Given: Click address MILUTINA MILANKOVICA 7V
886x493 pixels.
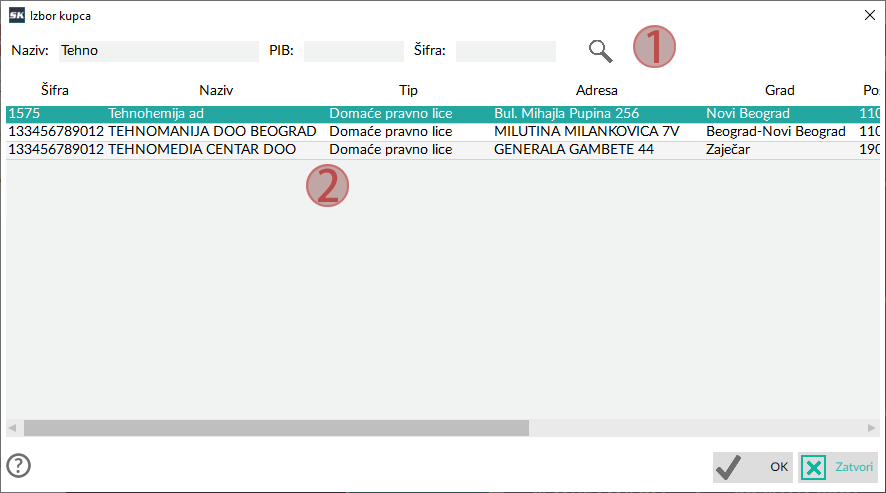Looking at the screenshot, I should click(587, 132).
